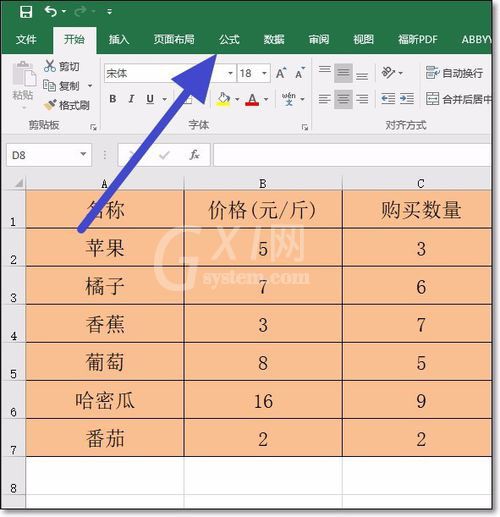Click the 剪切 scissors button

(62, 66)
